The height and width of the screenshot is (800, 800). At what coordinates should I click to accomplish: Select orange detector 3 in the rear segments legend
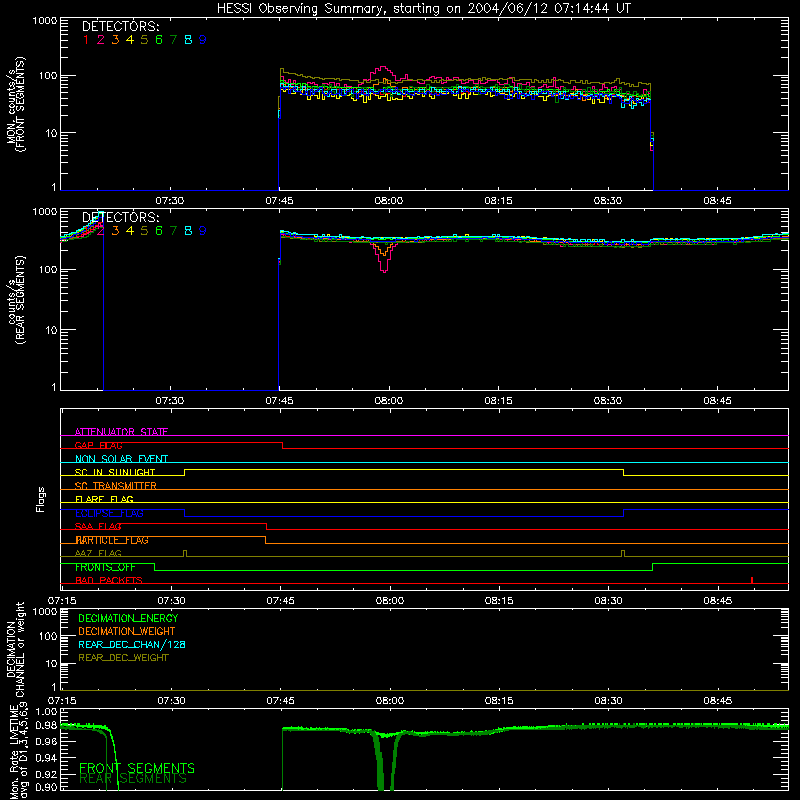tap(115, 231)
